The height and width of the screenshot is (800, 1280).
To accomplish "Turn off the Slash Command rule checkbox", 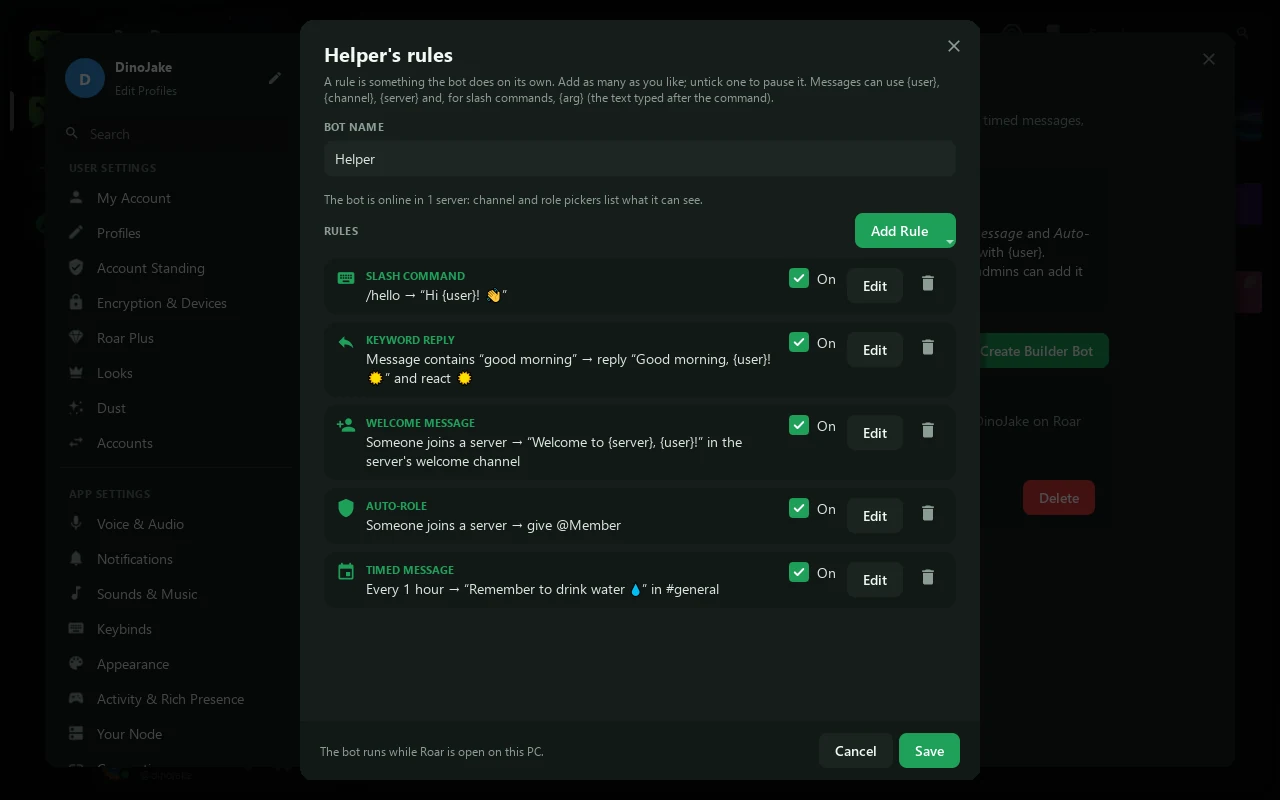I will [799, 279].
